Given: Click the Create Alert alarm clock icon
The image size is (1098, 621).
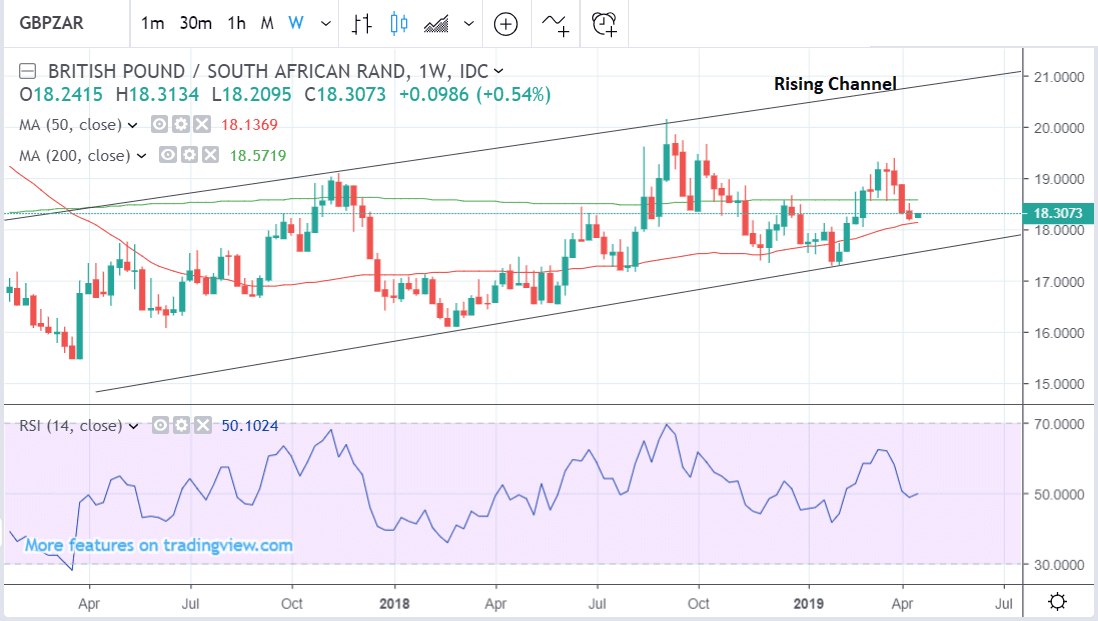Looking at the screenshot, I should click(x=604, y=23).
